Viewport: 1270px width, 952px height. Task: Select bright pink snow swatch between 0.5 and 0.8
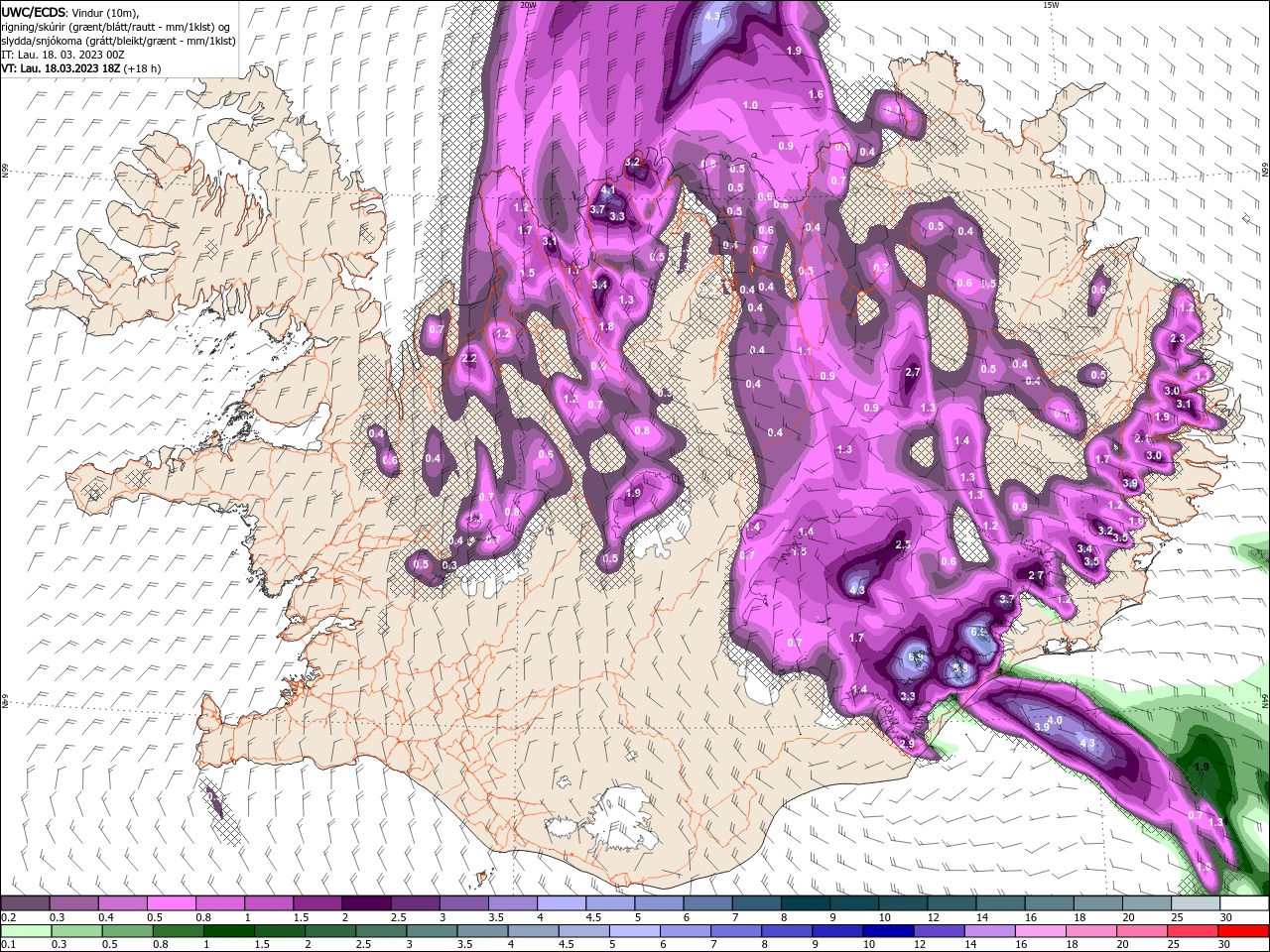coord(171,903)
